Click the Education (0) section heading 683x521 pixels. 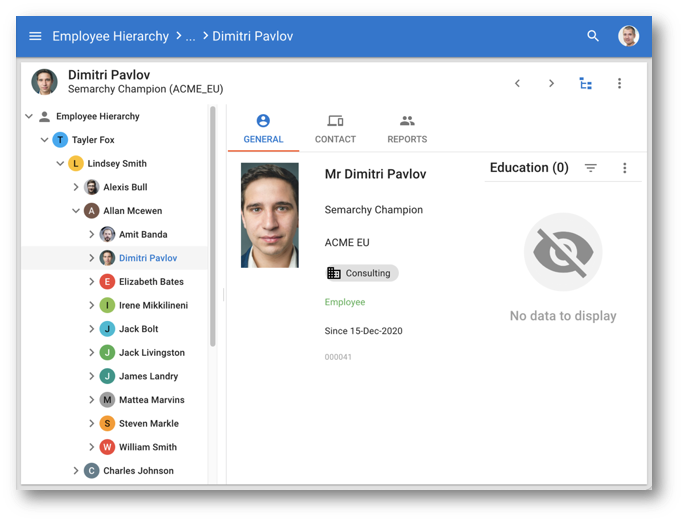[x=529, y=168]
